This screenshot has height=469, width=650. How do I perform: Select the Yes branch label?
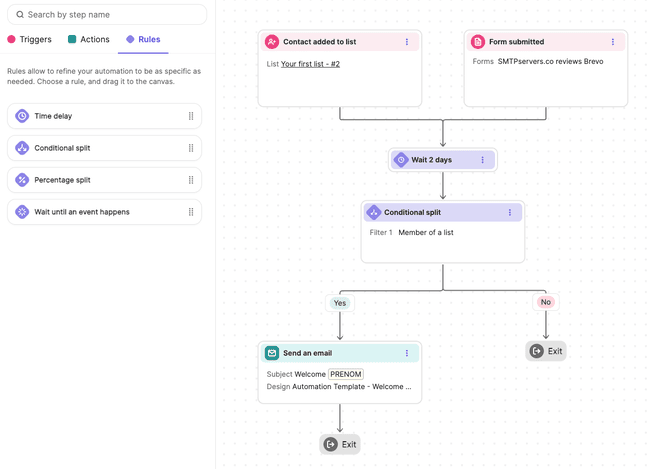click(340, 302)
